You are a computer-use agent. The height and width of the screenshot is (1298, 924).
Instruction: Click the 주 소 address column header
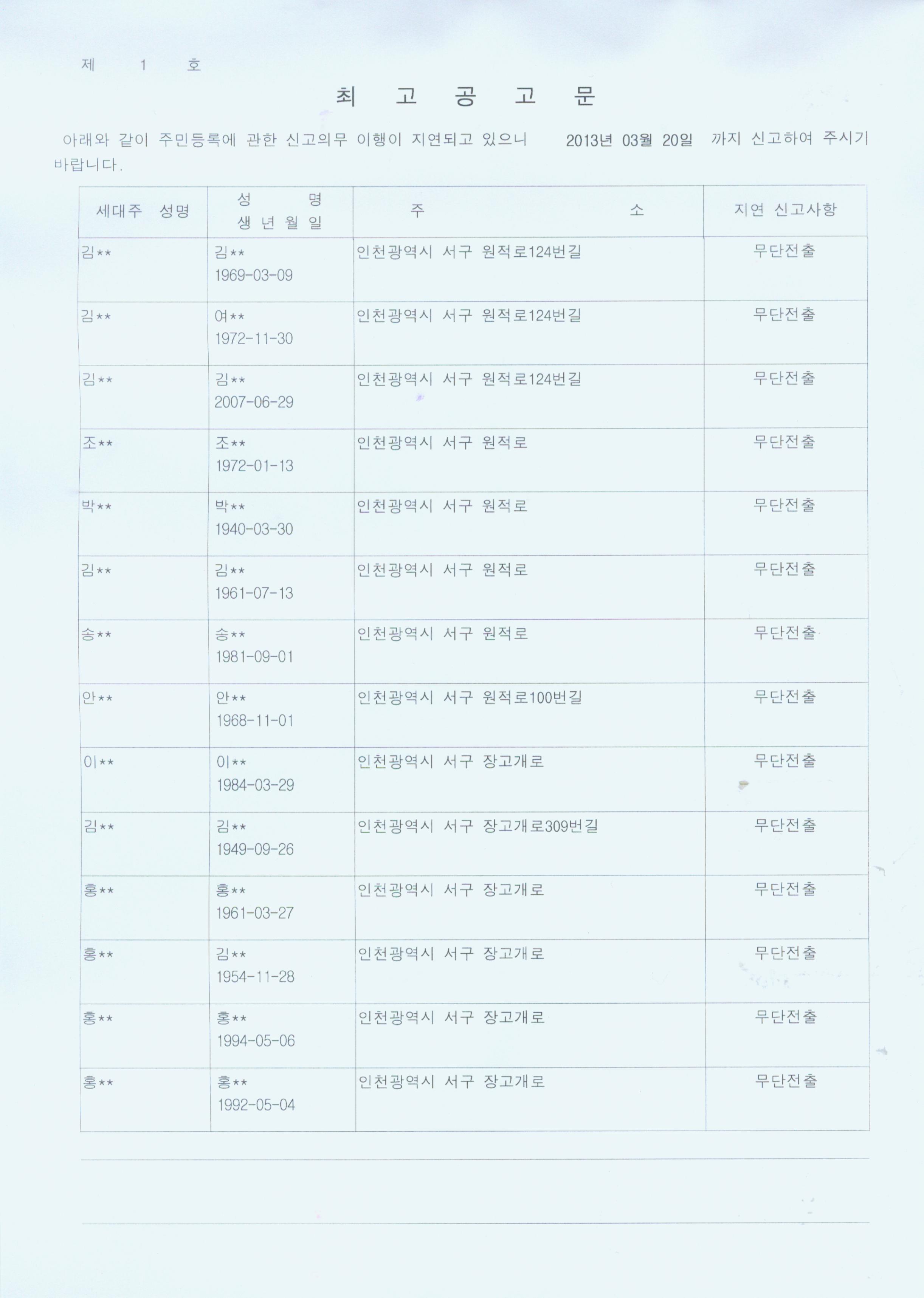tap(527, 211)
